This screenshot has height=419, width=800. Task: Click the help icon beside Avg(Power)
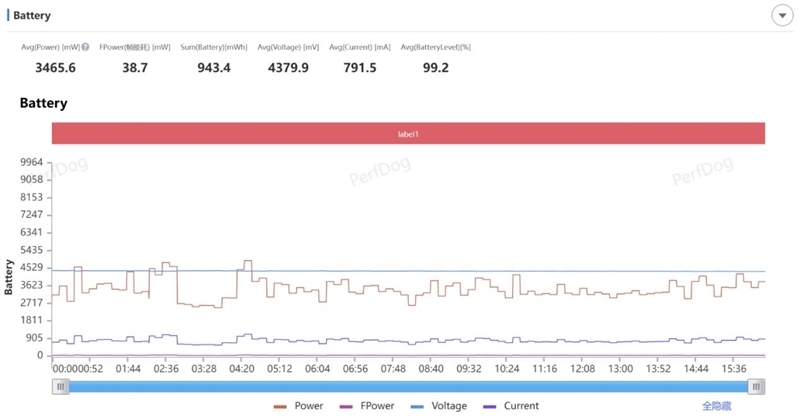(x=85, y=47)
